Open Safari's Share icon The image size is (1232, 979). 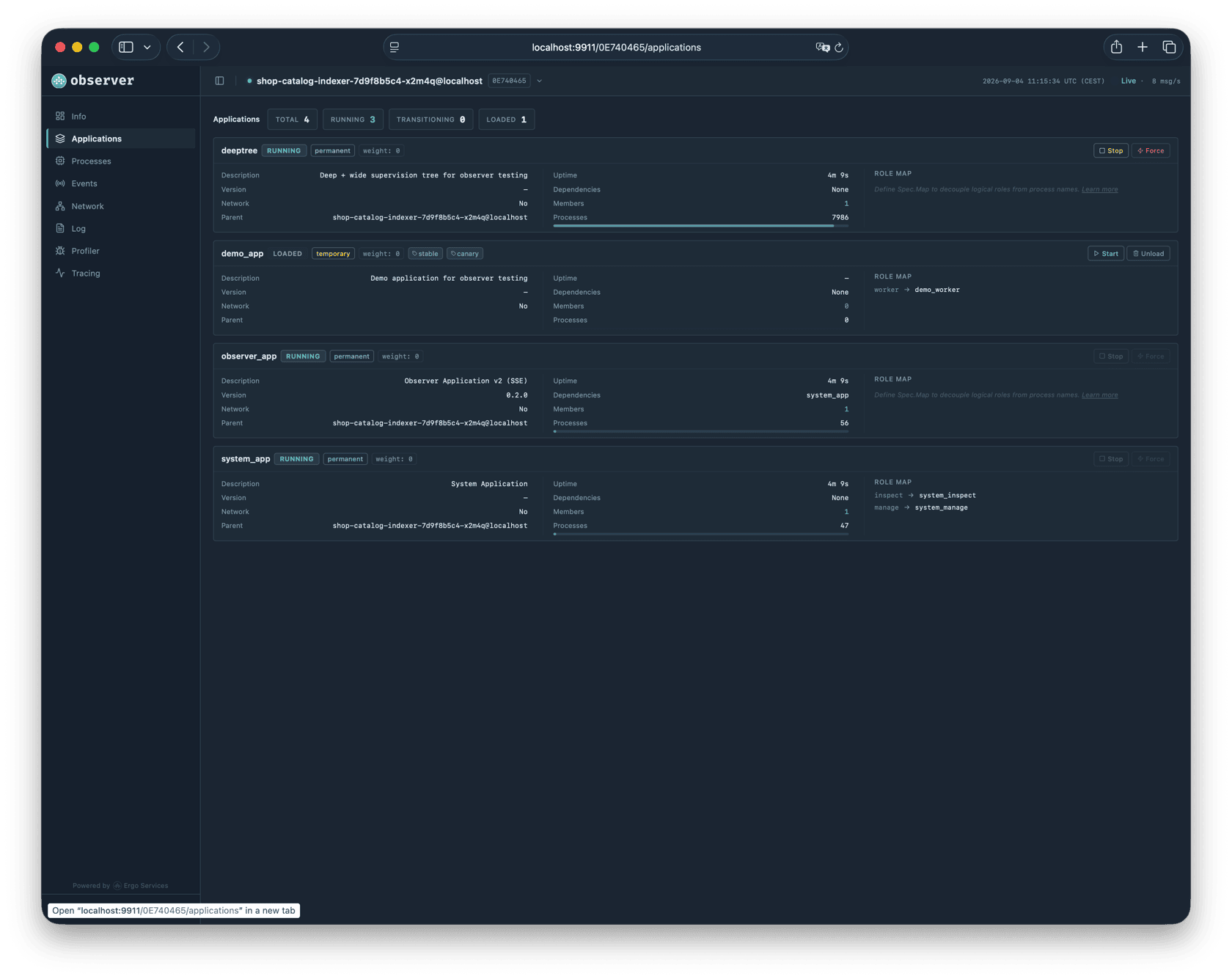[1116, 47]
